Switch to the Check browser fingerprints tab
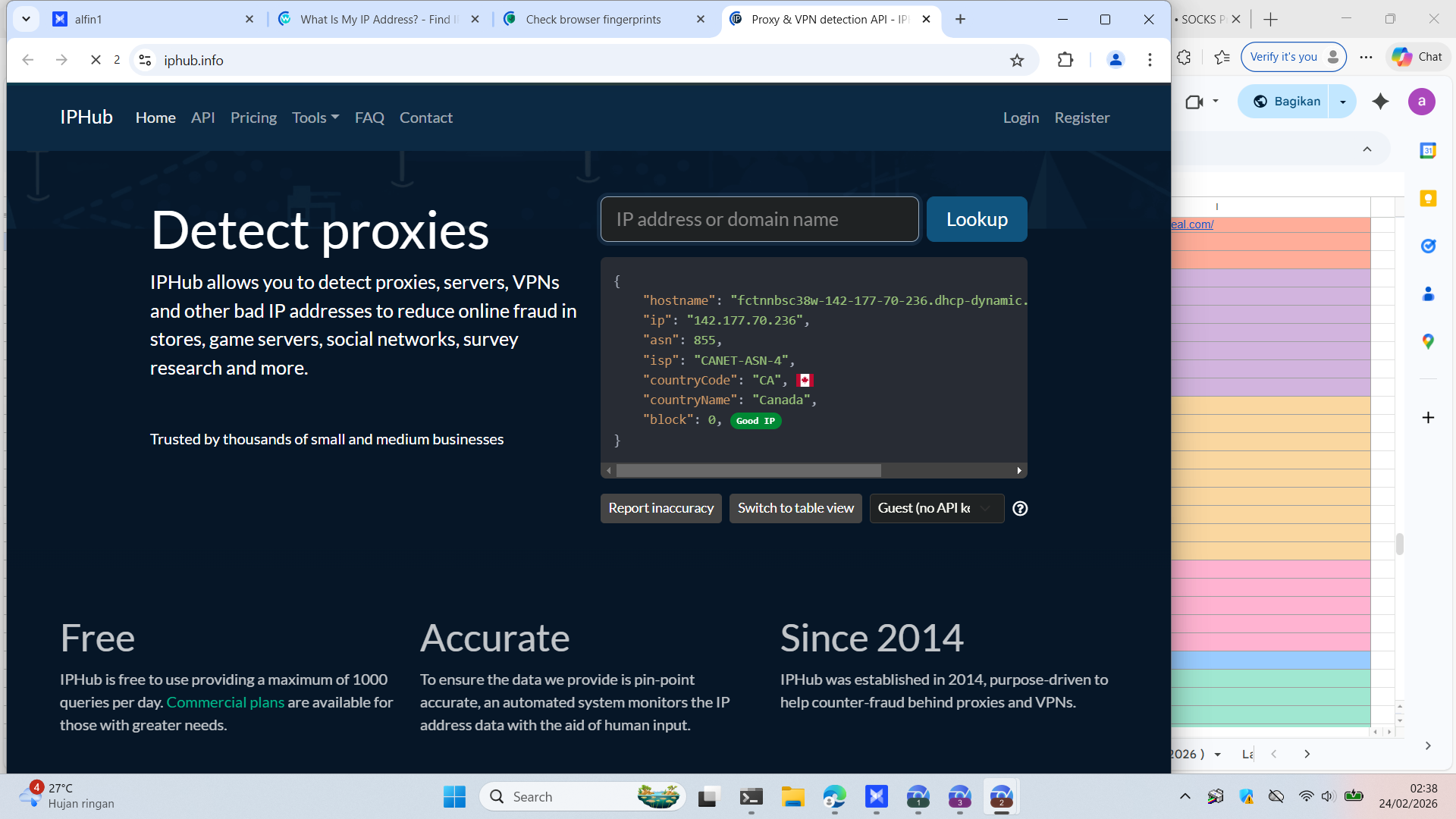This screenshot has width=1456, height=819. (593, 20)
